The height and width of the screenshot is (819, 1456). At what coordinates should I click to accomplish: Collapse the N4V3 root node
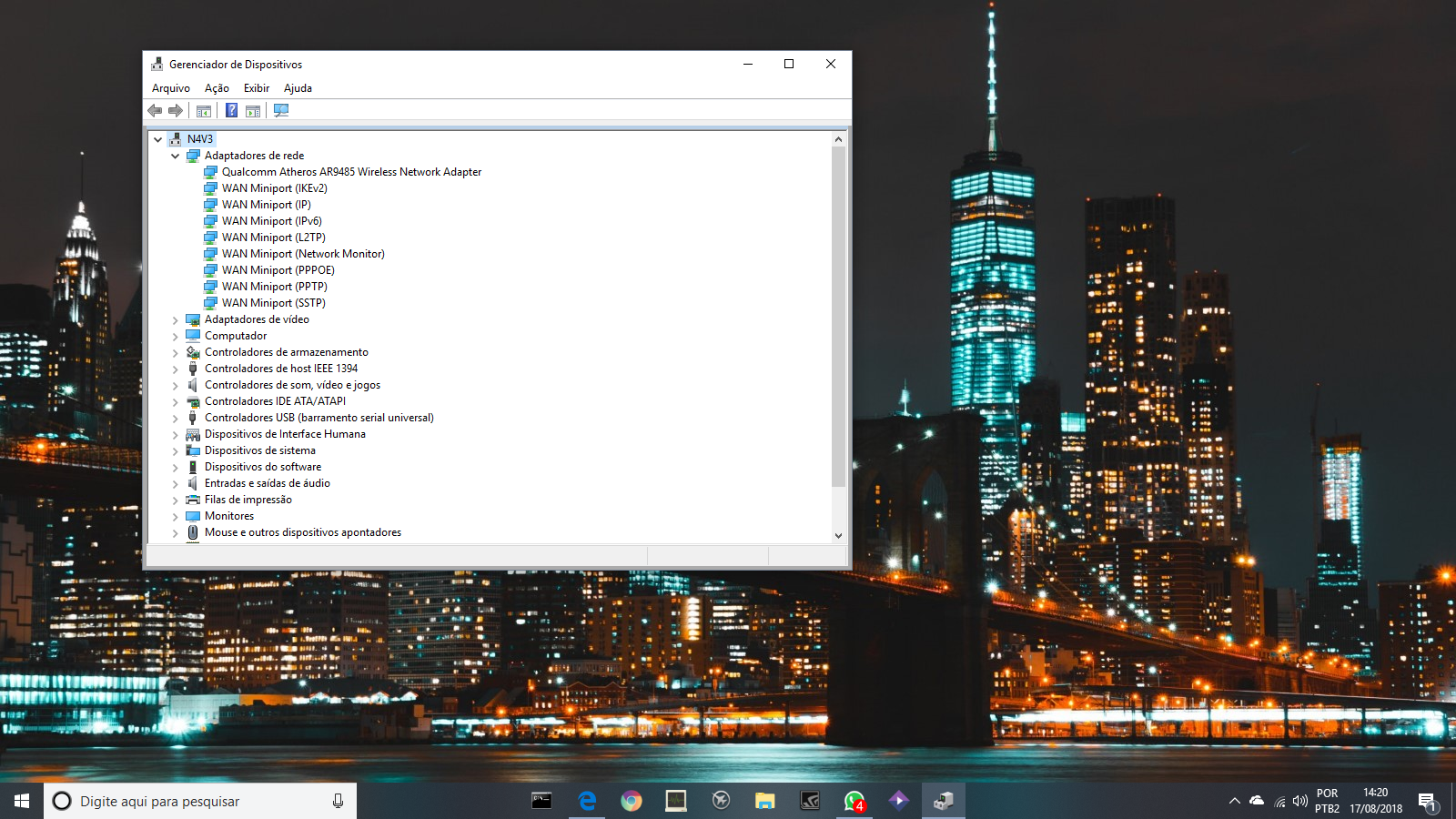[158, 139]
